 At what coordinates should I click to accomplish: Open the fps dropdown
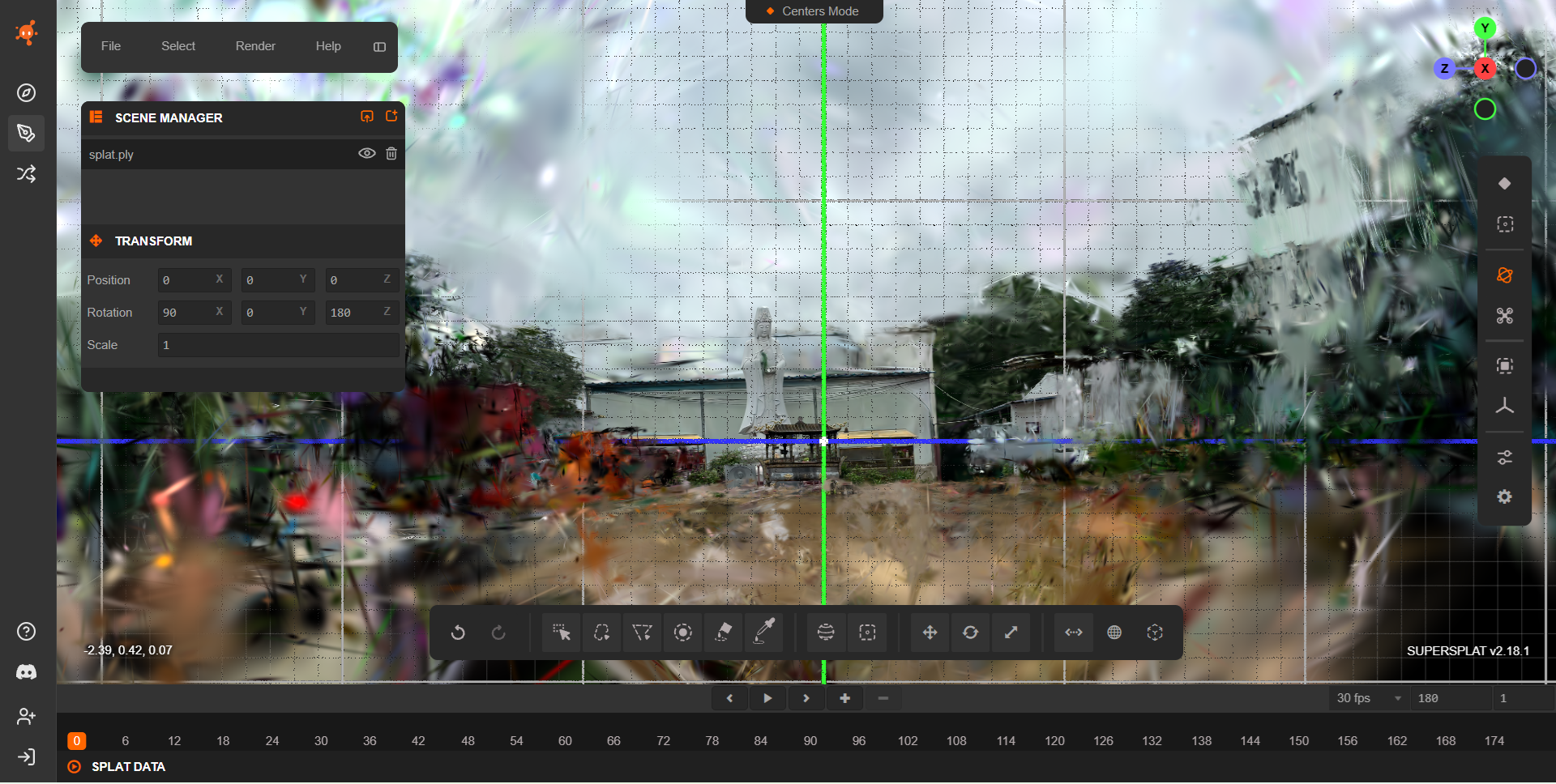(1369, 698)
